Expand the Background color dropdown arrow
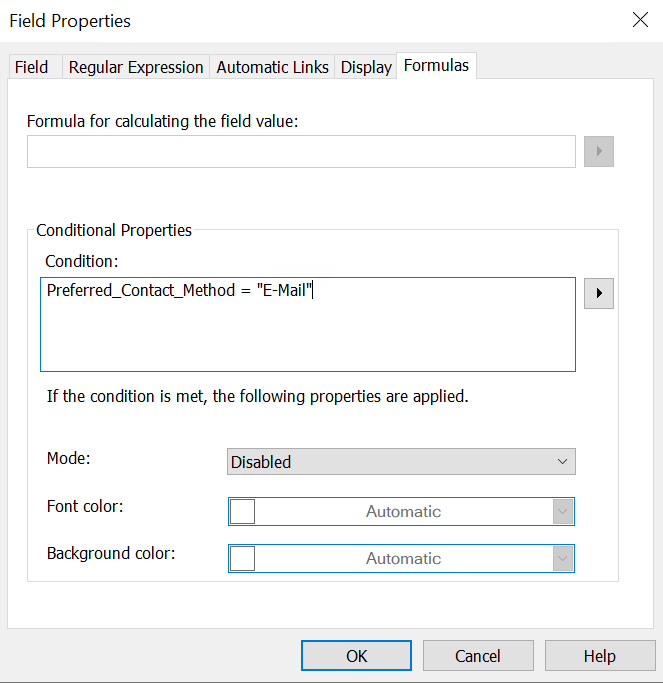This screenshot has width=663, height=683. coord(563,558)
